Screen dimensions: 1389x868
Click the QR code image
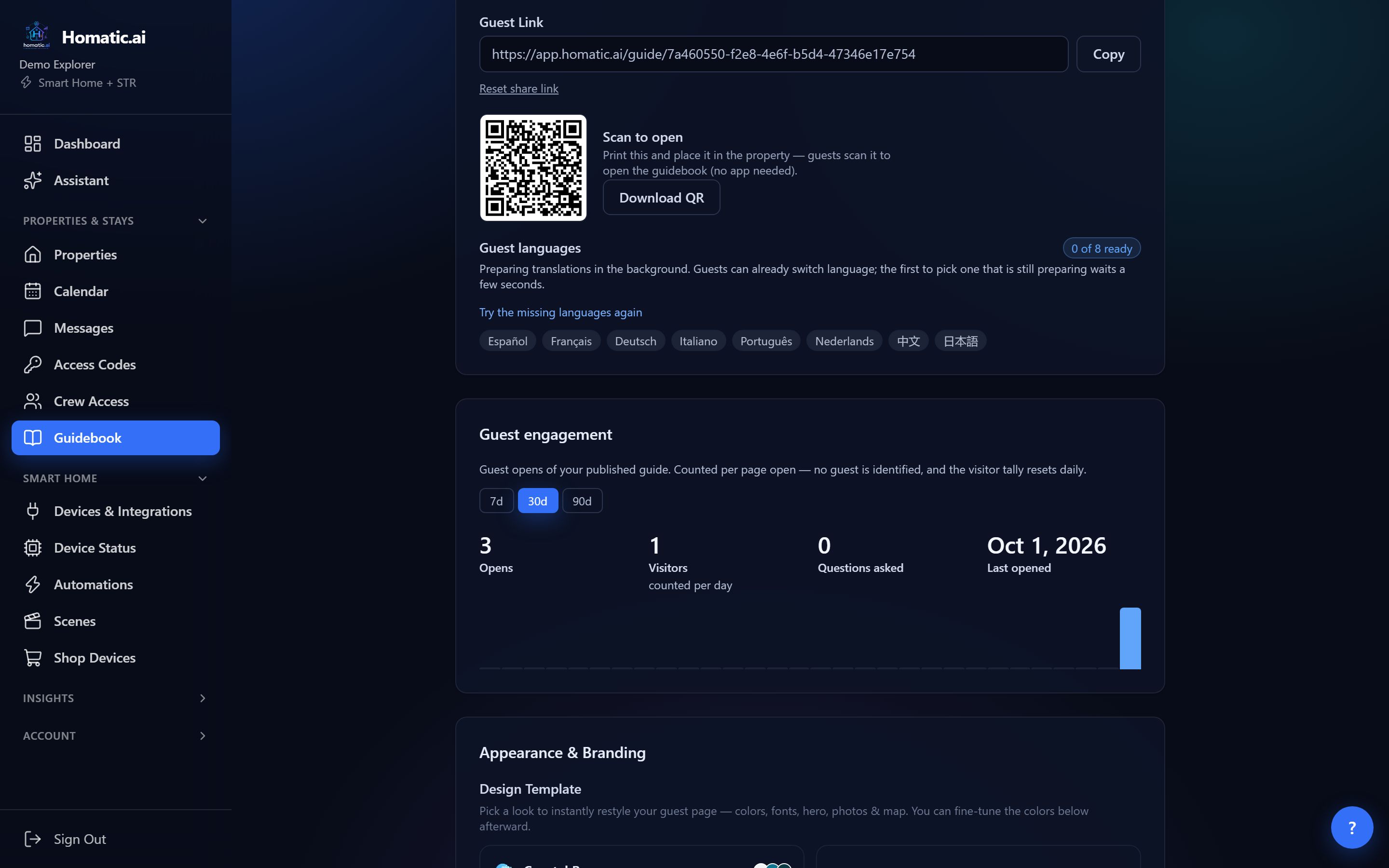pyautogui.click(x=533, y=168)
